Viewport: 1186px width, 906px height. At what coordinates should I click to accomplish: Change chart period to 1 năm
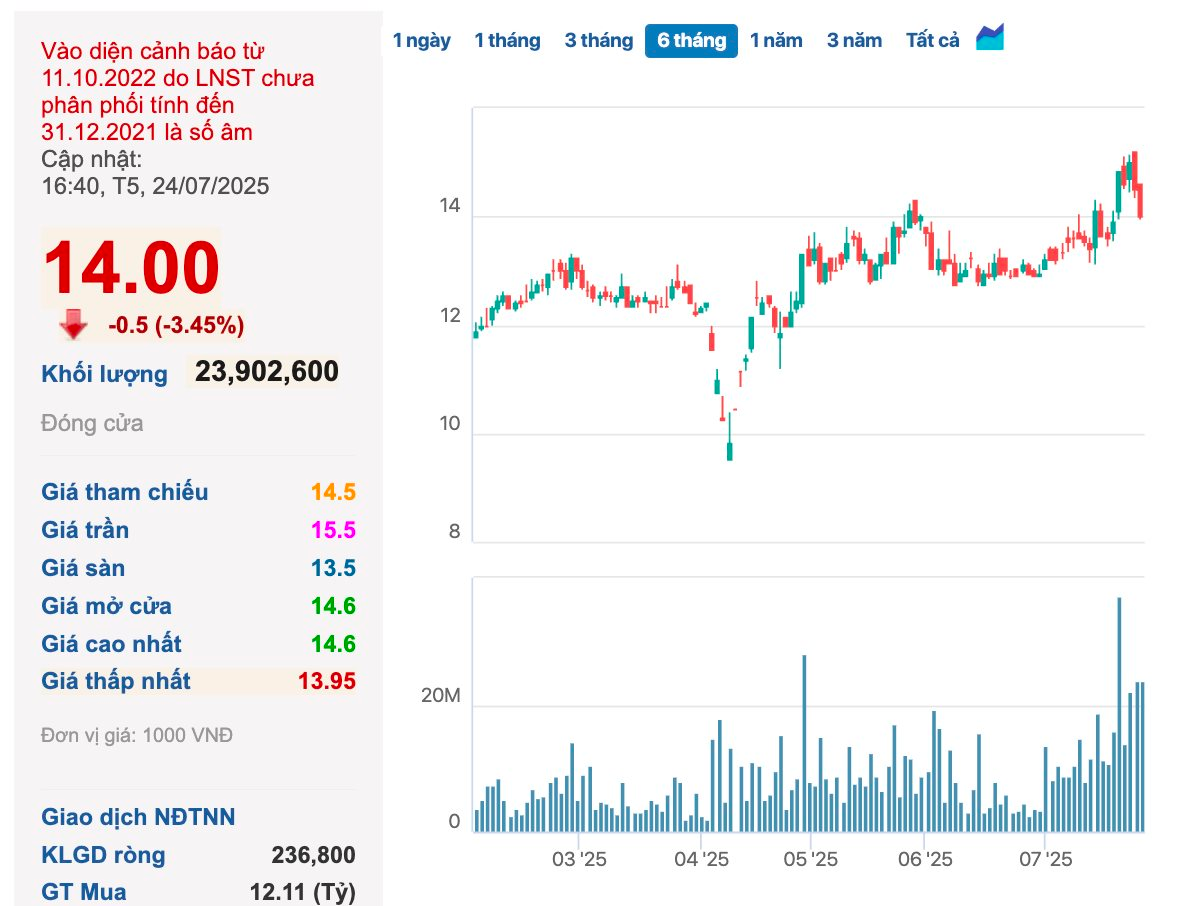pos(776,41)
